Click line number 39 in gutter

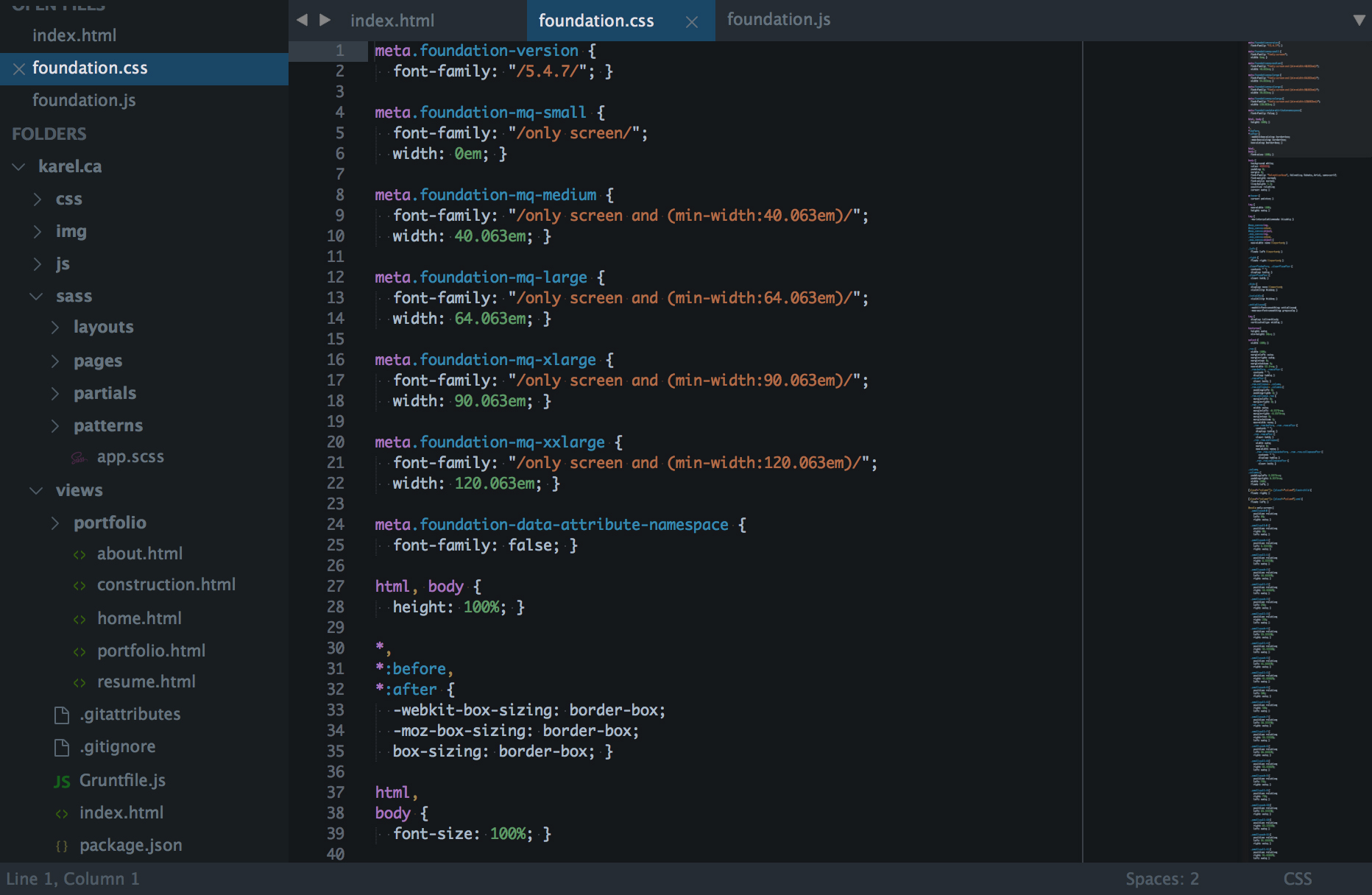pos(336,834)
